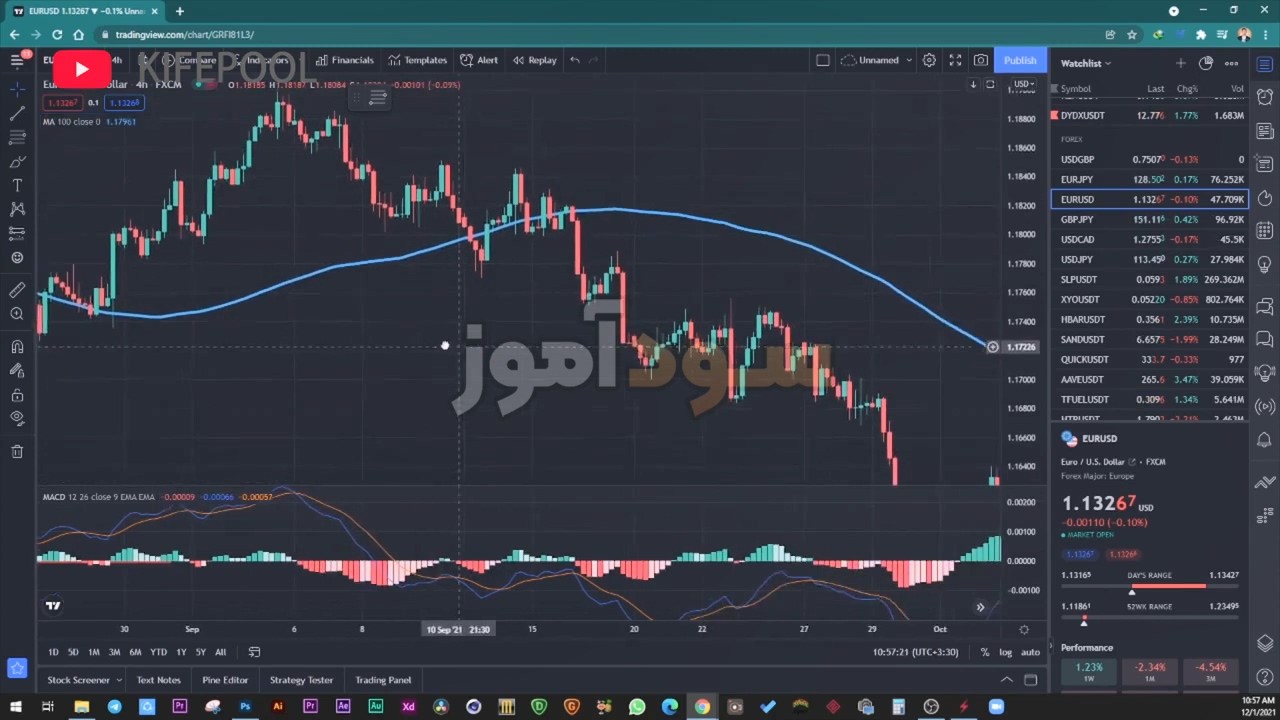Screen dimensions: 1280x720
Task: Open the alerts clock icon in right sidebar
Action: [x=1265, y=99]
